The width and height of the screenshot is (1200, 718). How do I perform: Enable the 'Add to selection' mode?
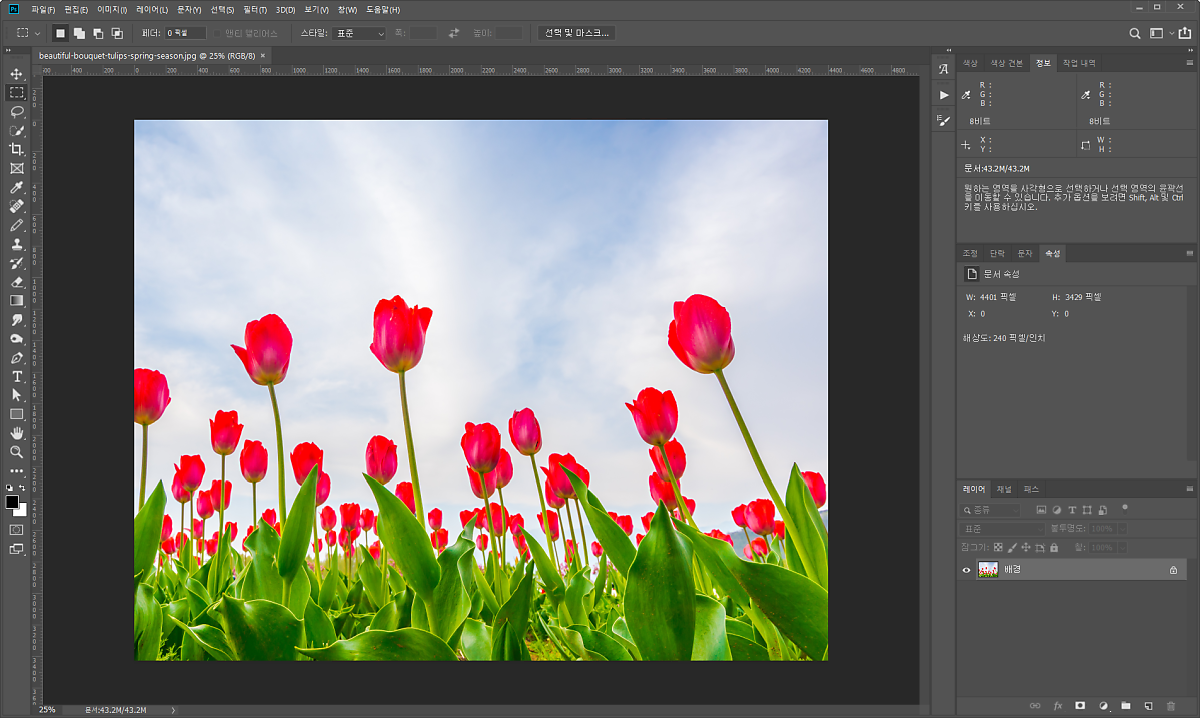coord(79,33)
